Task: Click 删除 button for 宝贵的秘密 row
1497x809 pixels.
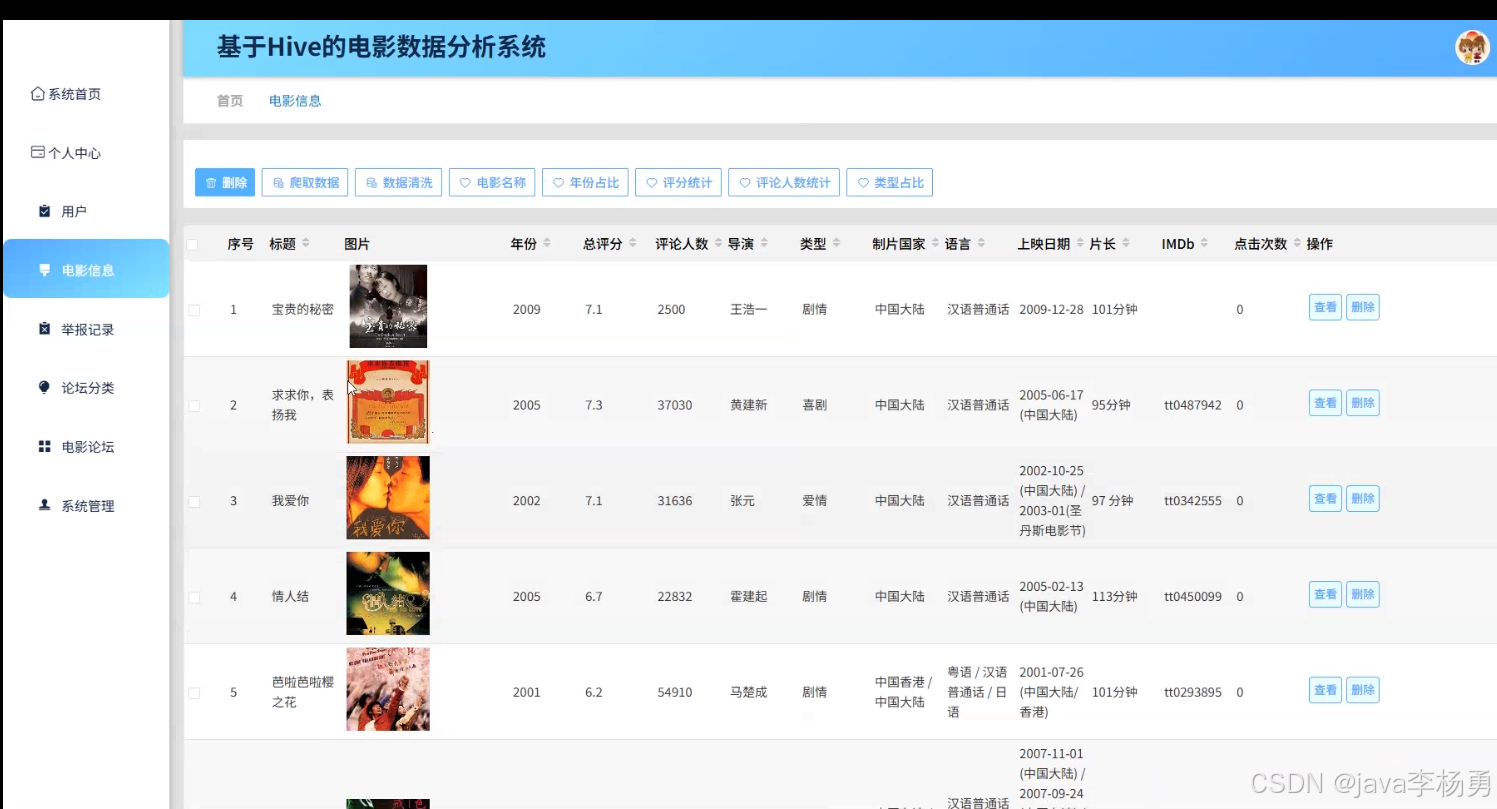Action: [x=1362, y=307]
